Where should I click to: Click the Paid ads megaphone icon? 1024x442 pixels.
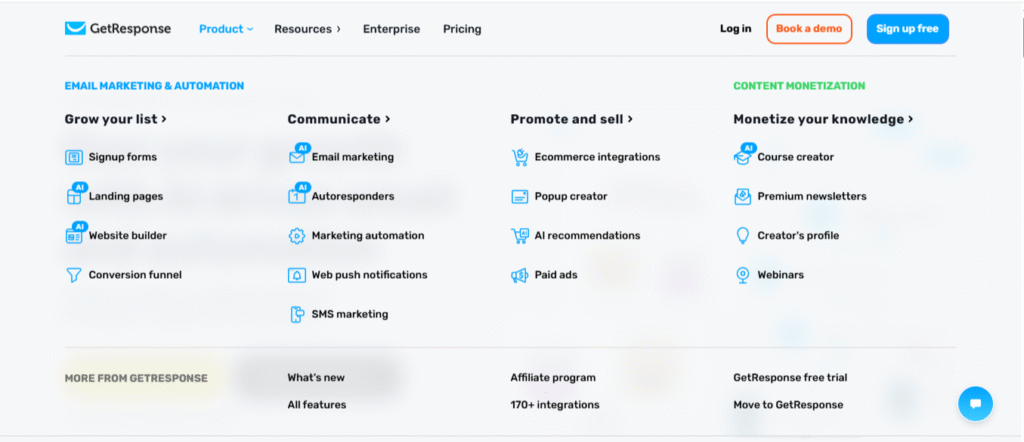point(519,275)
